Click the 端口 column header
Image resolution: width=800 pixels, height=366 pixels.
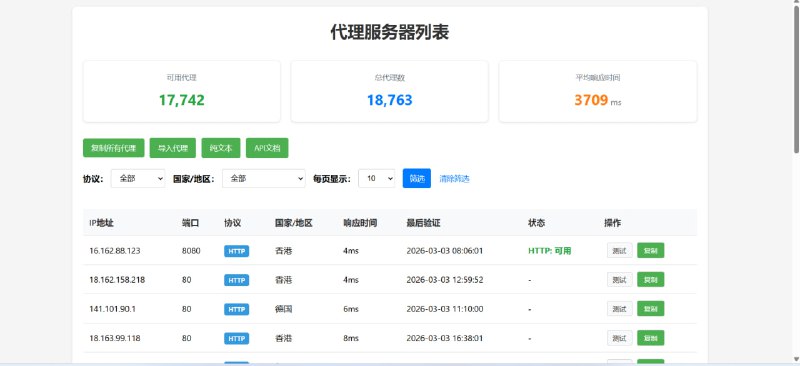click(190, 223)
